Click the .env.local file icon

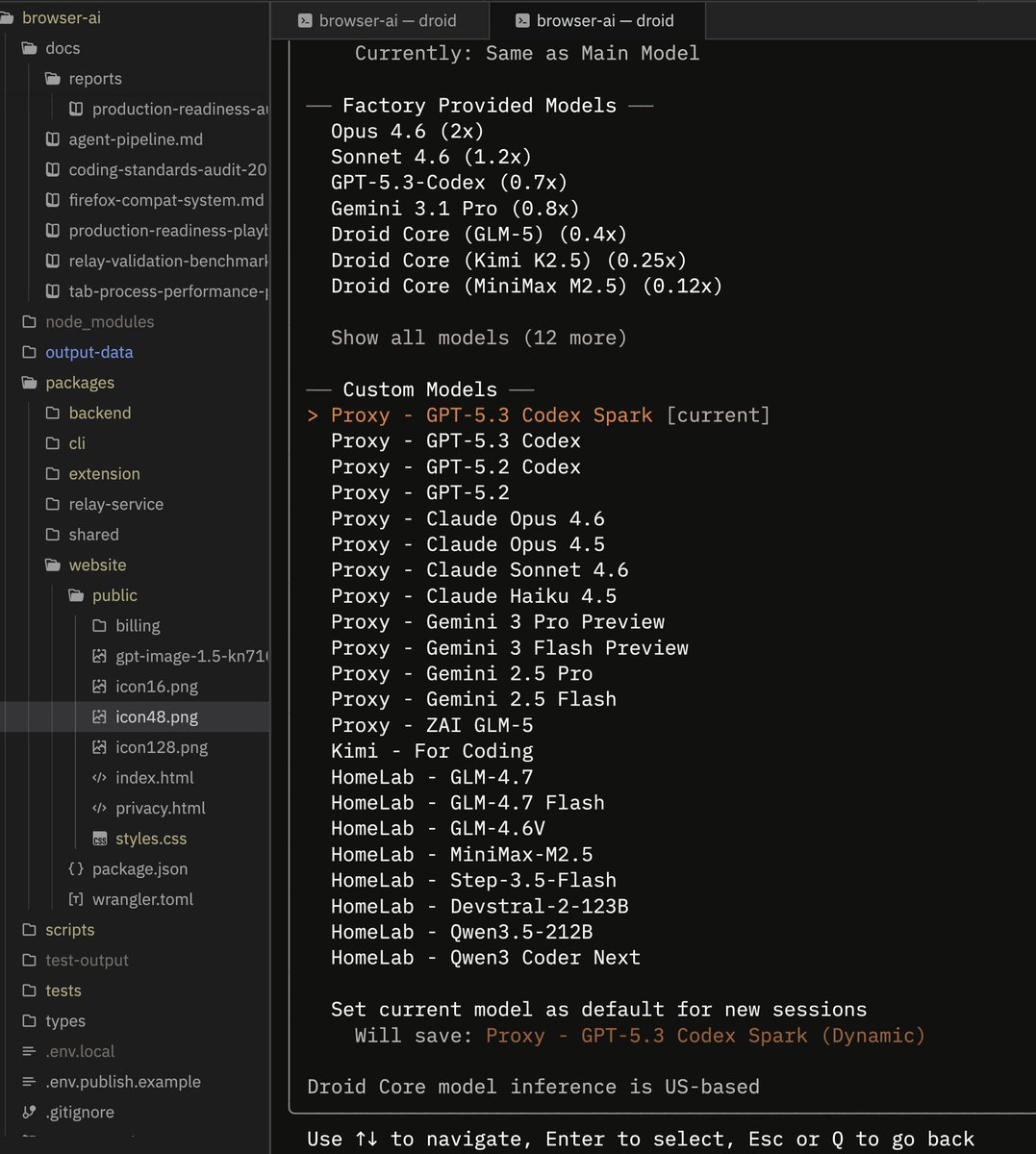pos(29,1052)
